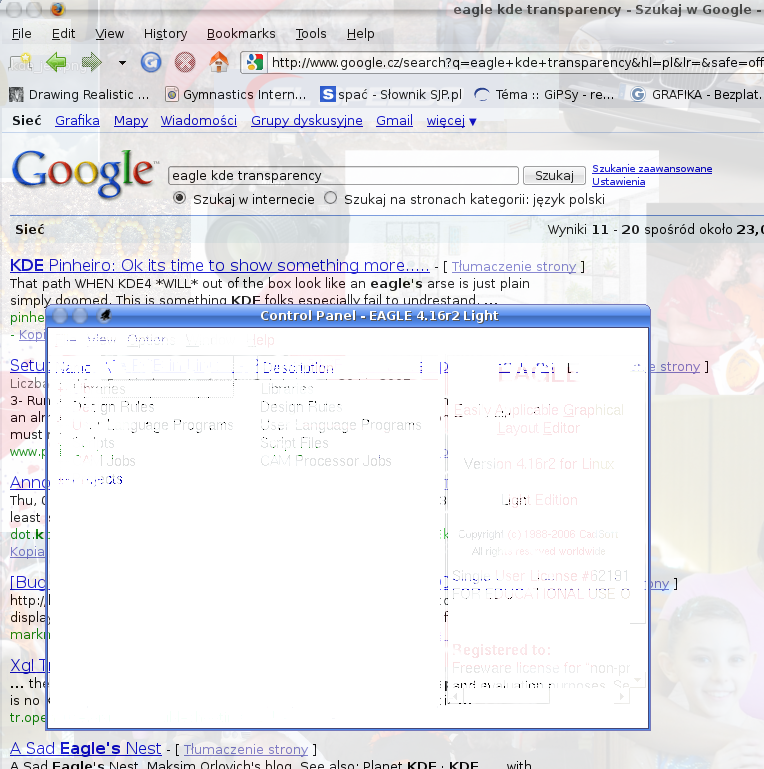Open the GRAFIKA - Bezplat. bookmark icon

click(637, 94)
